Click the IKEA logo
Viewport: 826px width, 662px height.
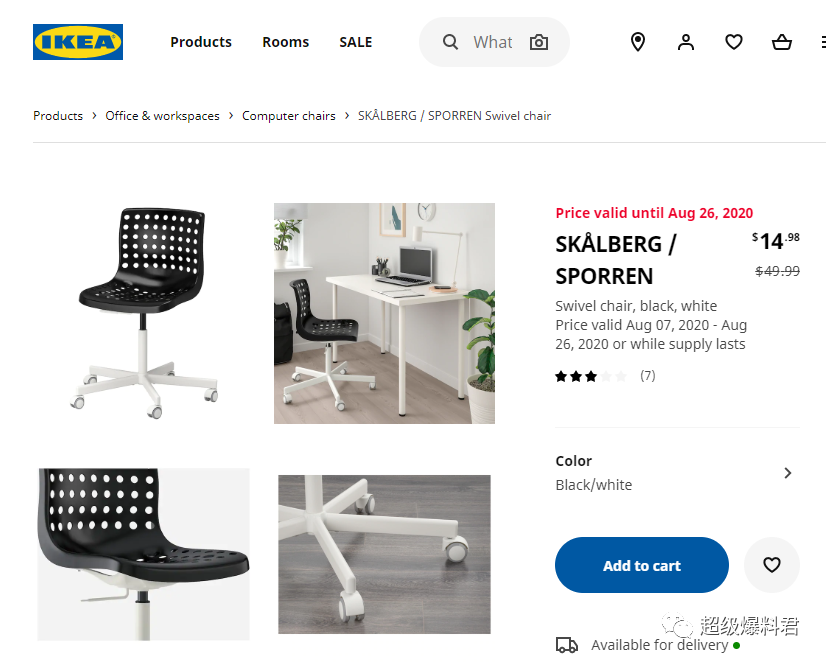click(78, 42)
